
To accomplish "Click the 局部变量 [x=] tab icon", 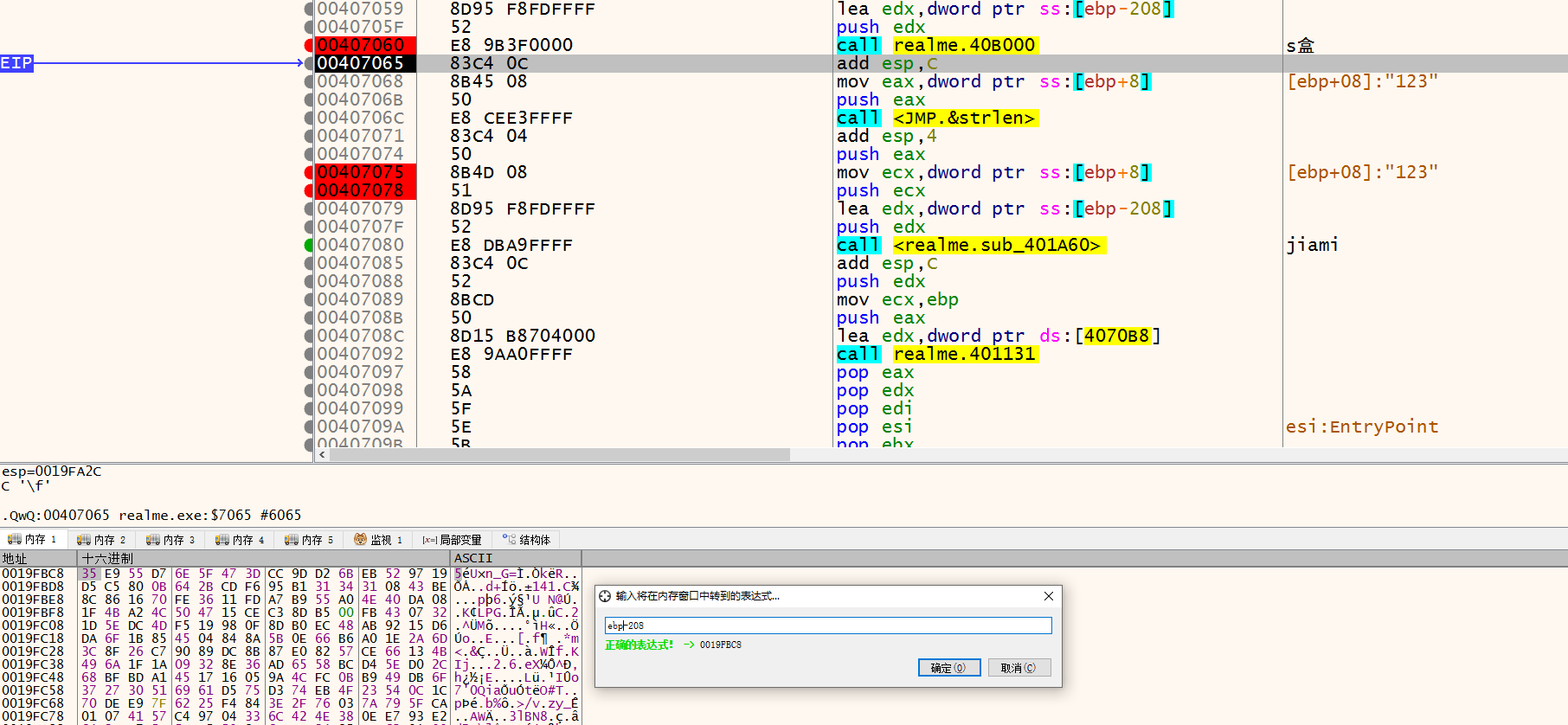I will pos(429,540).
